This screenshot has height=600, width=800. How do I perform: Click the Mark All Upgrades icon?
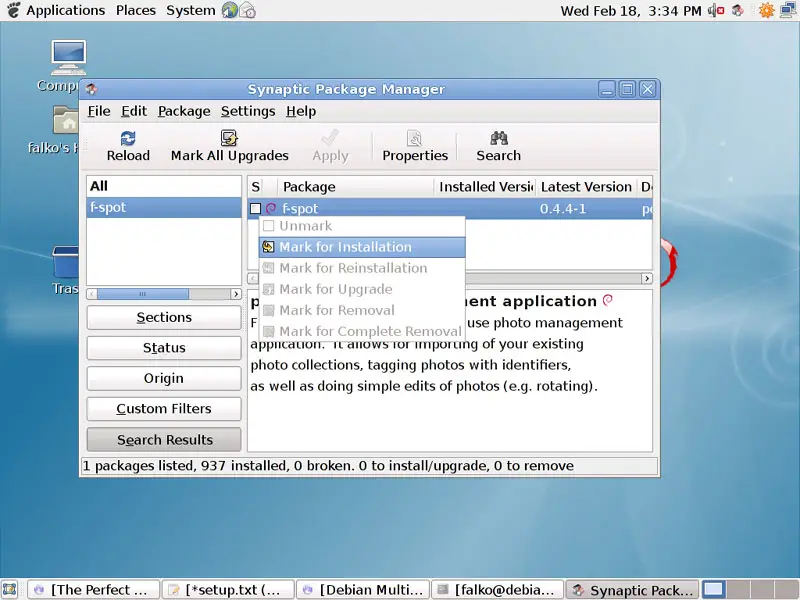(229, 138)
